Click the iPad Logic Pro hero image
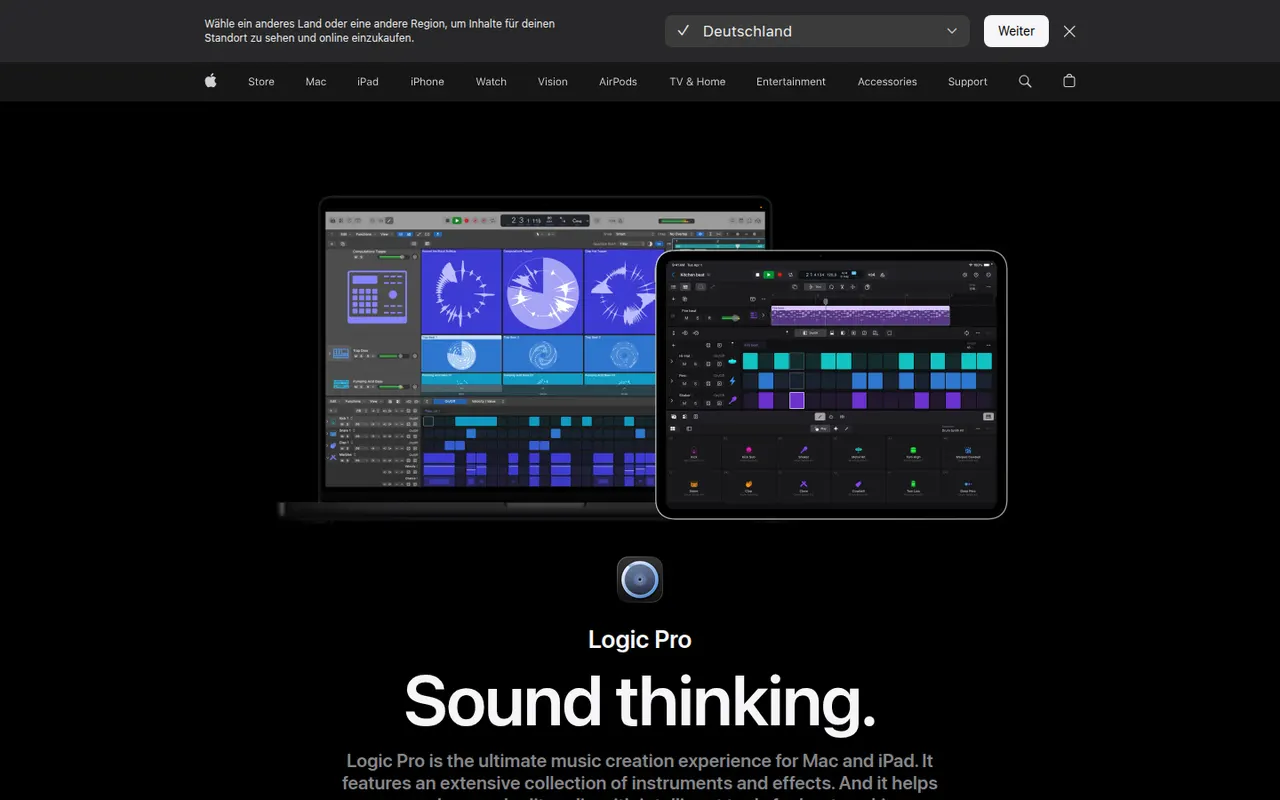 click(831, 385)
